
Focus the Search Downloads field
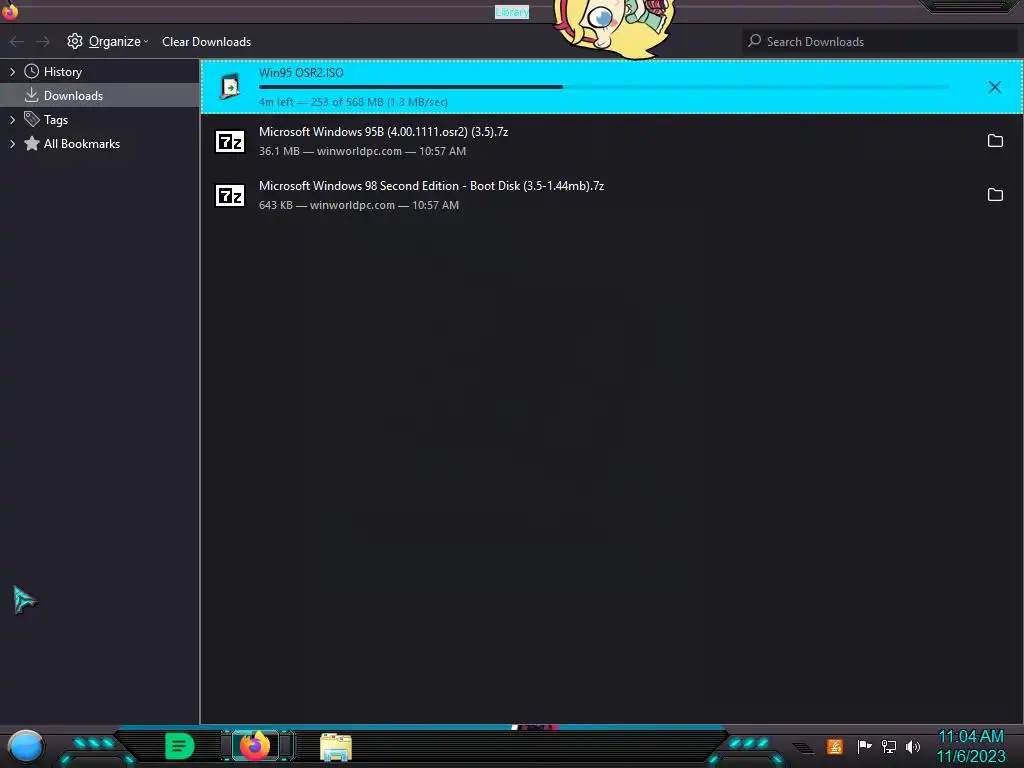click(x=880, y=41)
